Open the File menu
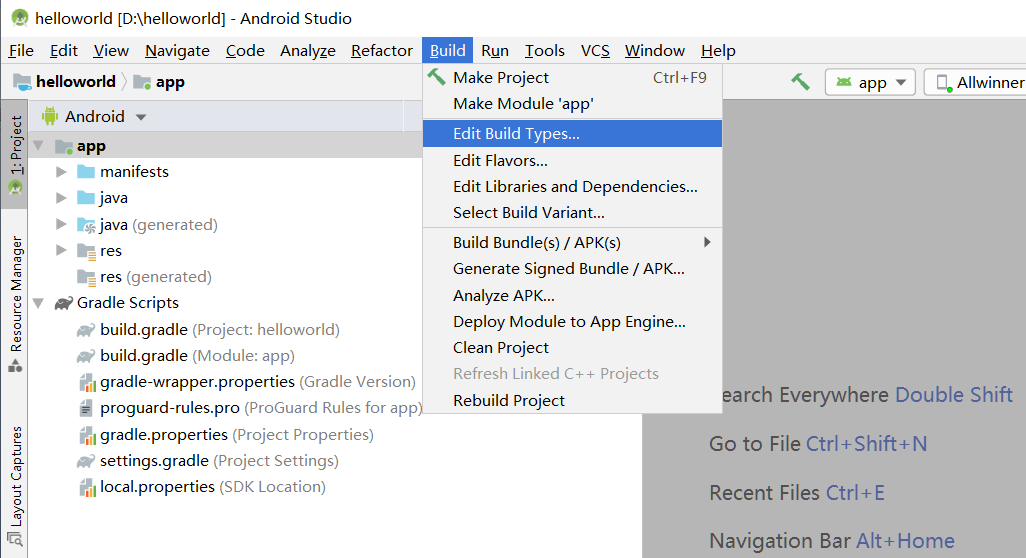This screenshot has height=558, width=1026. pyautogui.click(x=21, y=50)
